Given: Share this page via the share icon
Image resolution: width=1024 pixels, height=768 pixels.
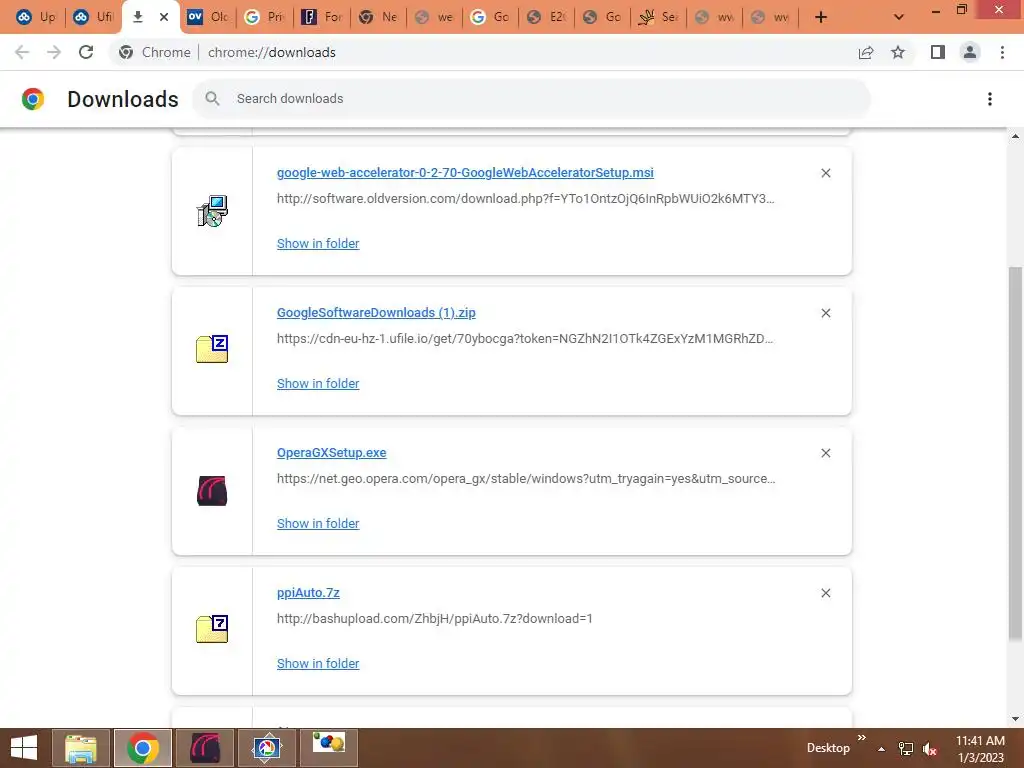Looking at the screenshot, I should (866, 52).
